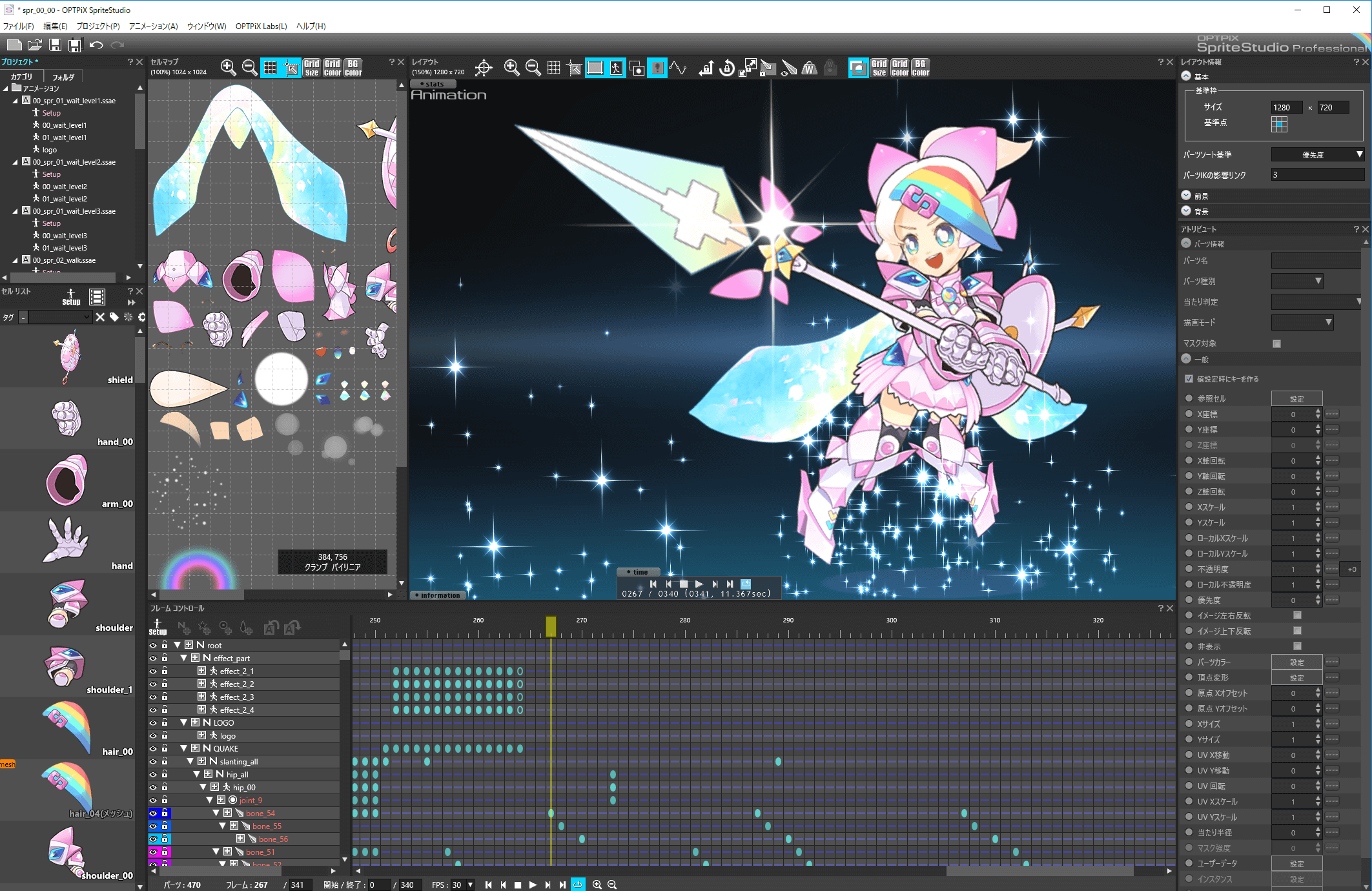Toggle 値設定時にキーを作る checkbox
The image size is (1372, 891).
1189,379
